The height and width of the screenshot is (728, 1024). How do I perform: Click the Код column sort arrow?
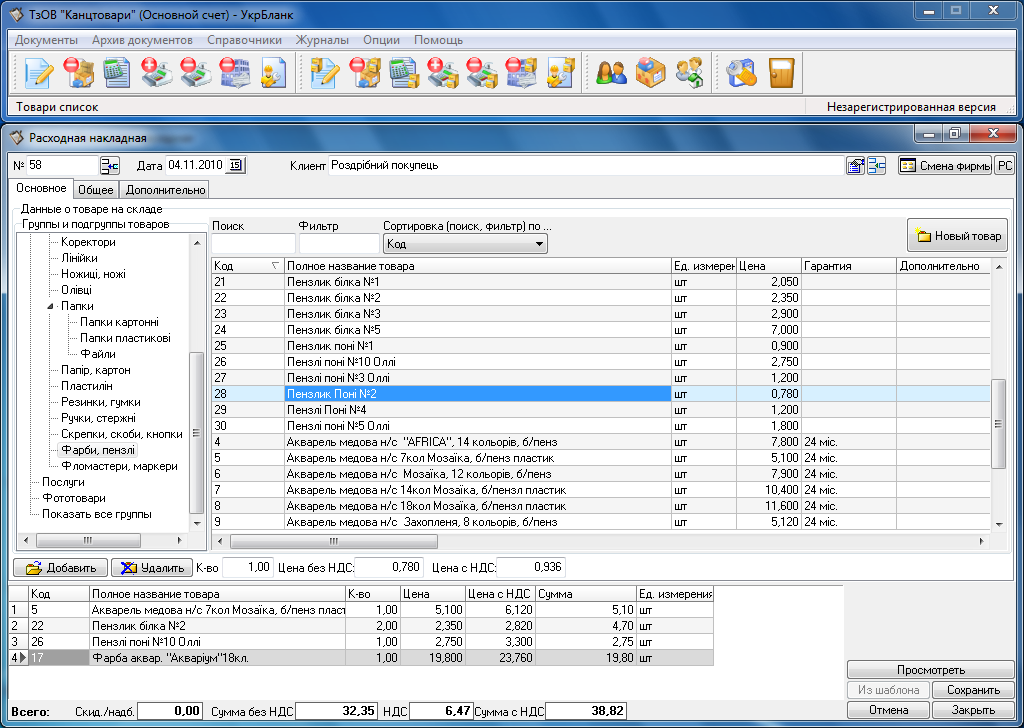275,266
